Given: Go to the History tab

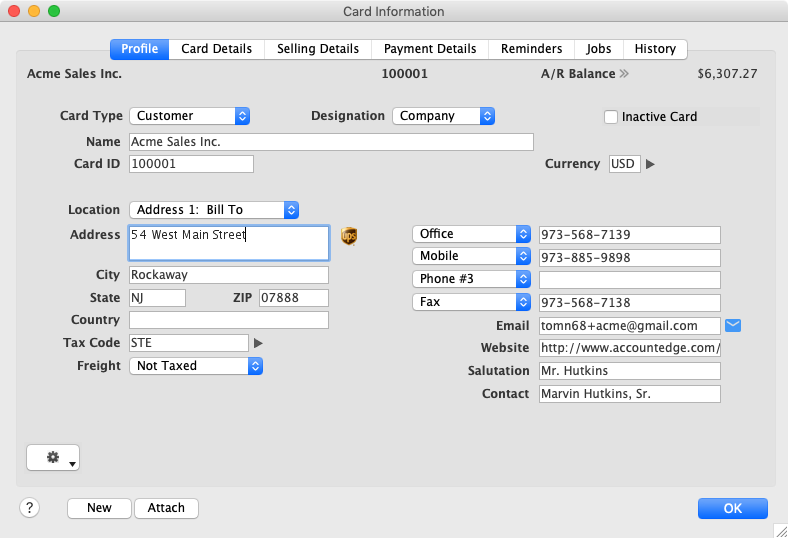Looking at the screenshot, I should pos(655,49).
